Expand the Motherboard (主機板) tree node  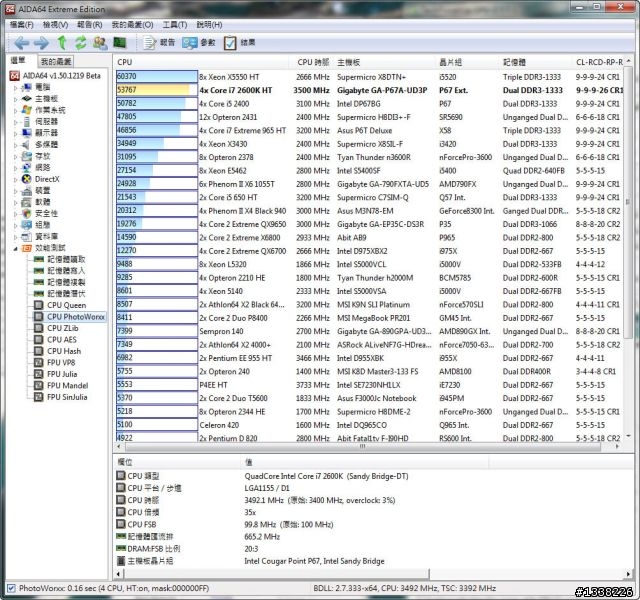pos(16,99)
